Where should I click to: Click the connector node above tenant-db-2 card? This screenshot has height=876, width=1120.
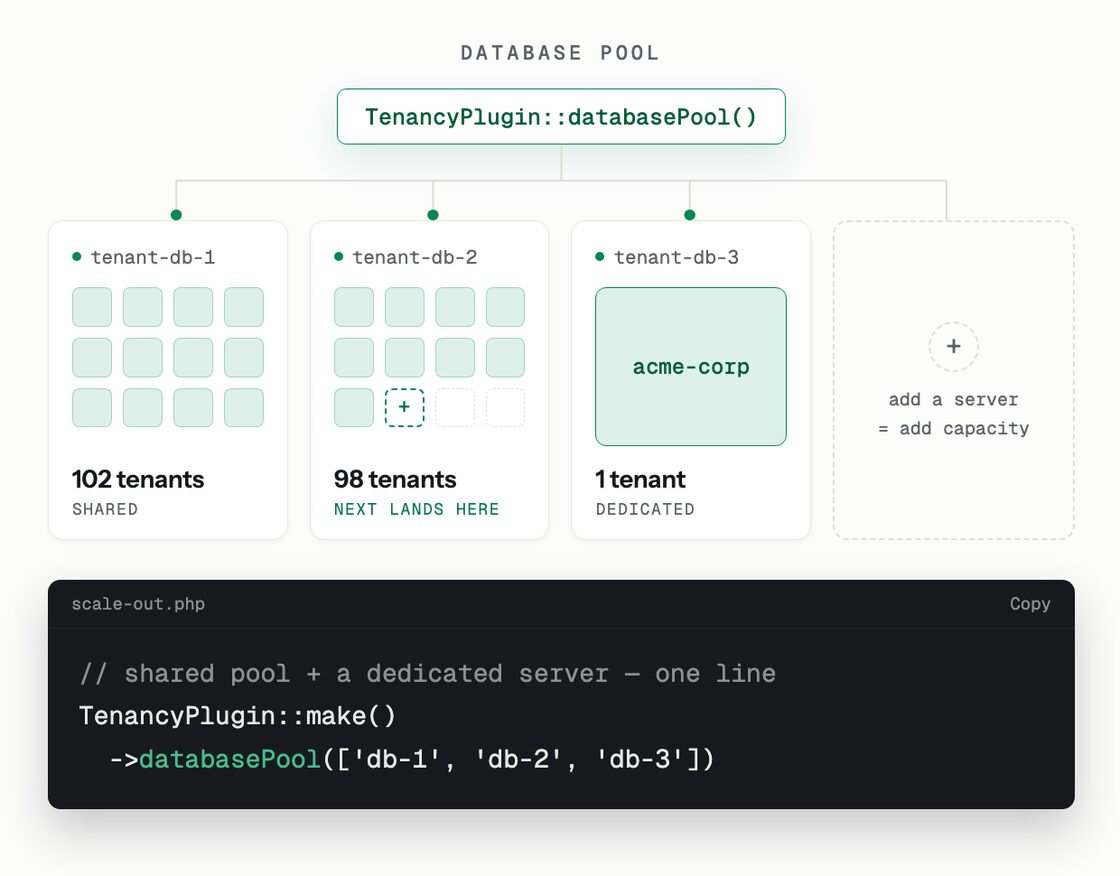pyautogui.click(x=433, y=215)
